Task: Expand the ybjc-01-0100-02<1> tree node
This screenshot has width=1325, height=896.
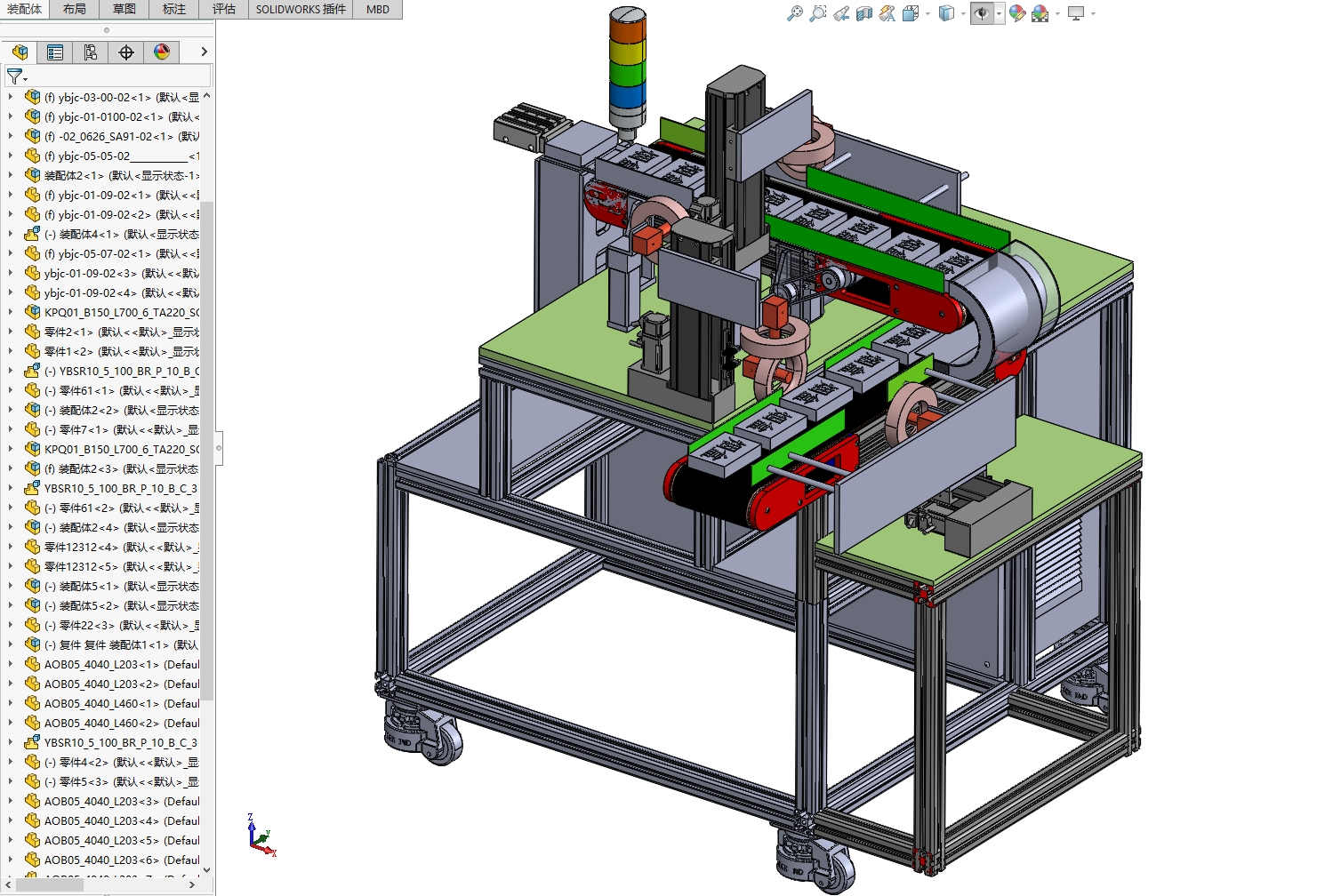Action: coord(11,116)
